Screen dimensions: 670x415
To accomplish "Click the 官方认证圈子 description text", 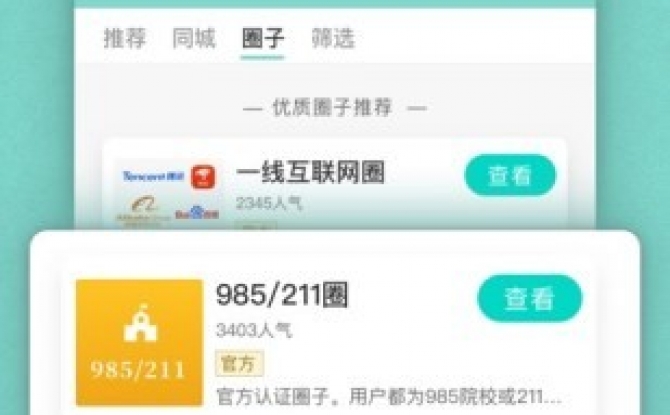I will [x=388, y=396].
